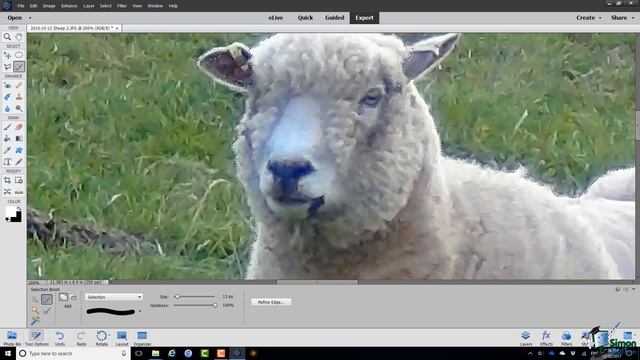Close the Sheep document tab
This screenshot has width=640, height=360.
(117, 28)
